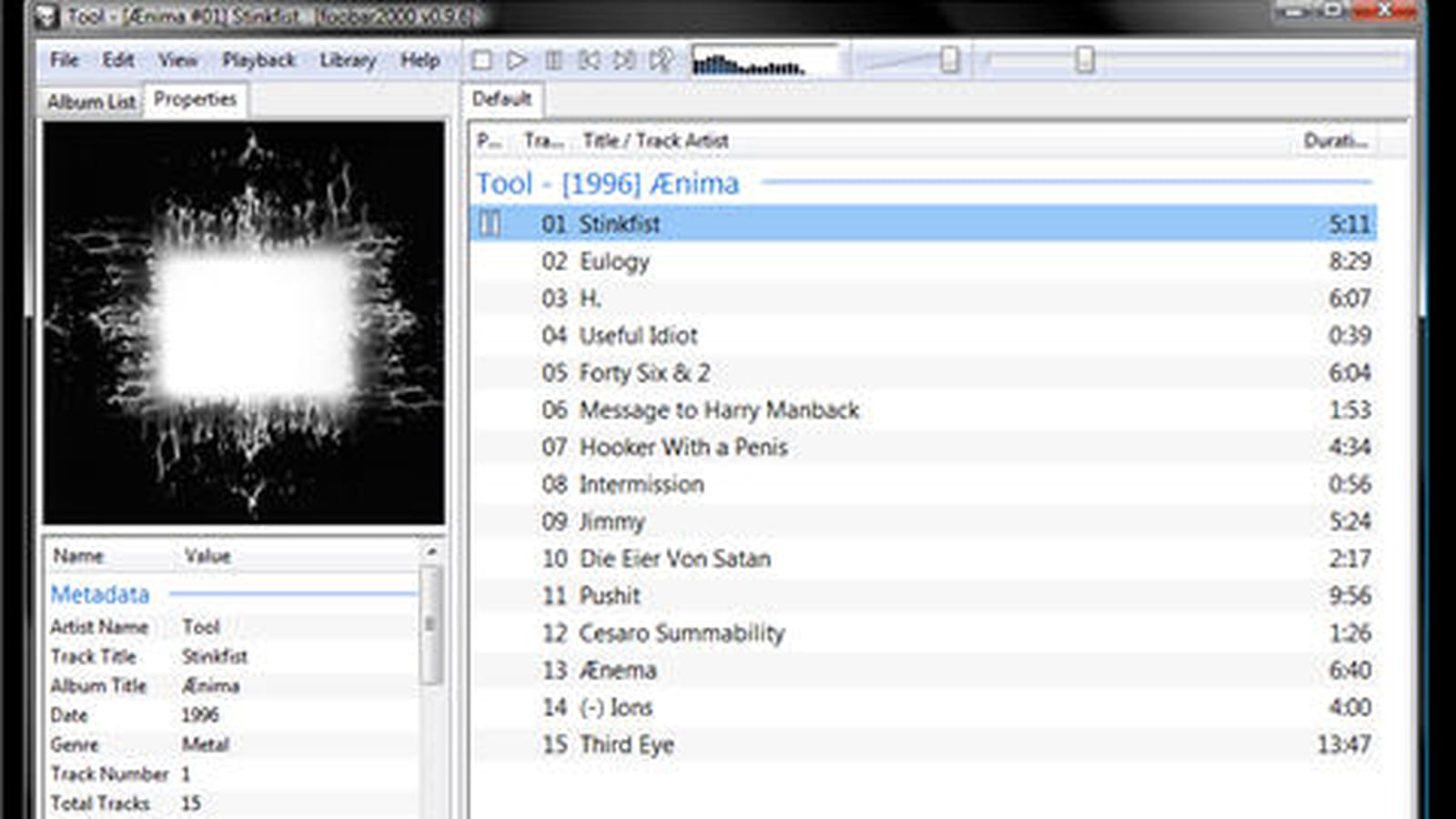Select the Properties tab
The width and height of the screenshot is (1456, 819).
click(195, 99)
